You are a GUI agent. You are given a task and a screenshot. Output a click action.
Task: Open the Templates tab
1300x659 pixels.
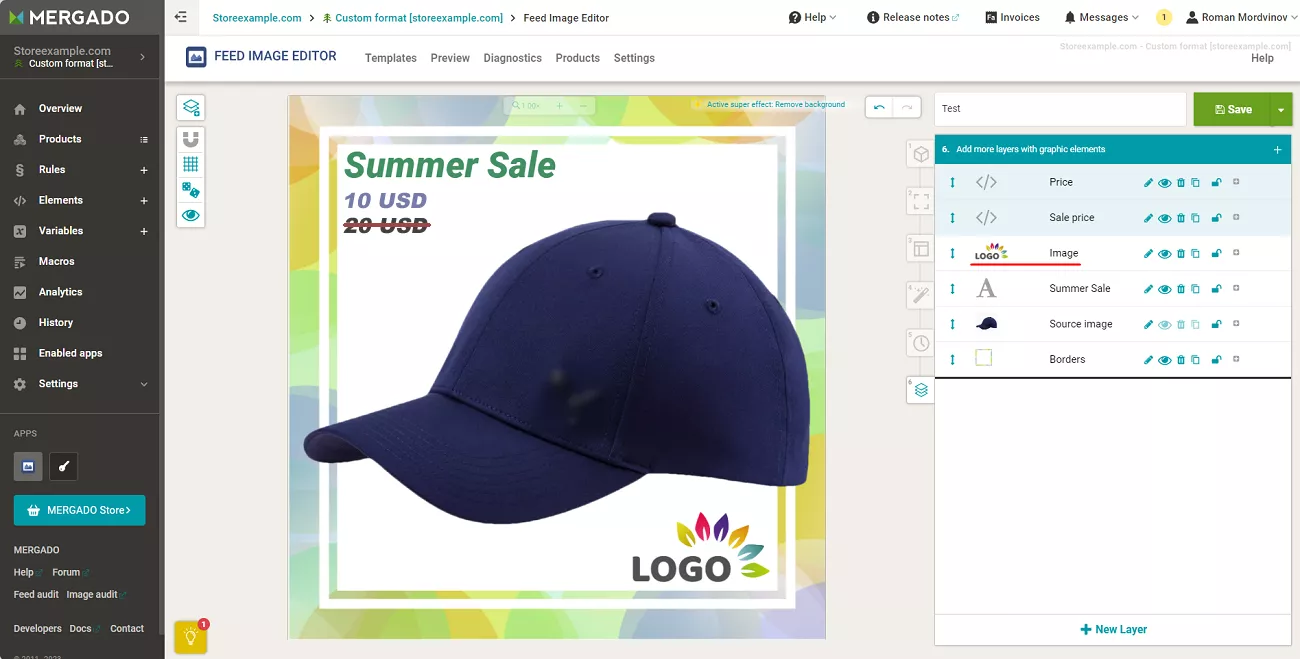coord(391,58)
